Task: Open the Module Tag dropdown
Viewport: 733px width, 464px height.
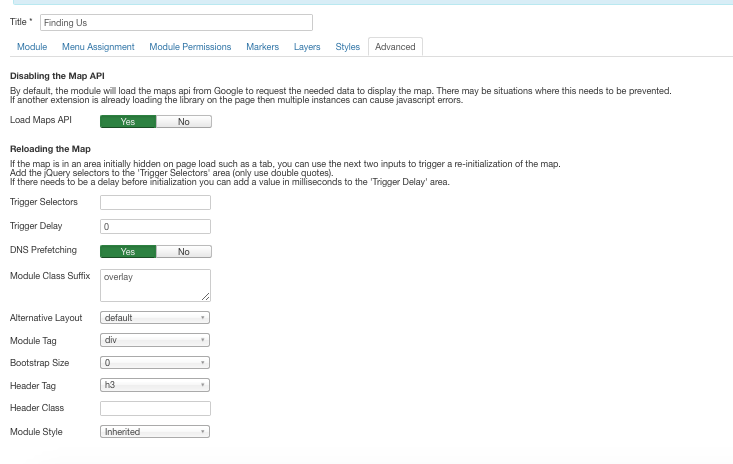Action: pyautogui.click(x=155, y=340)
